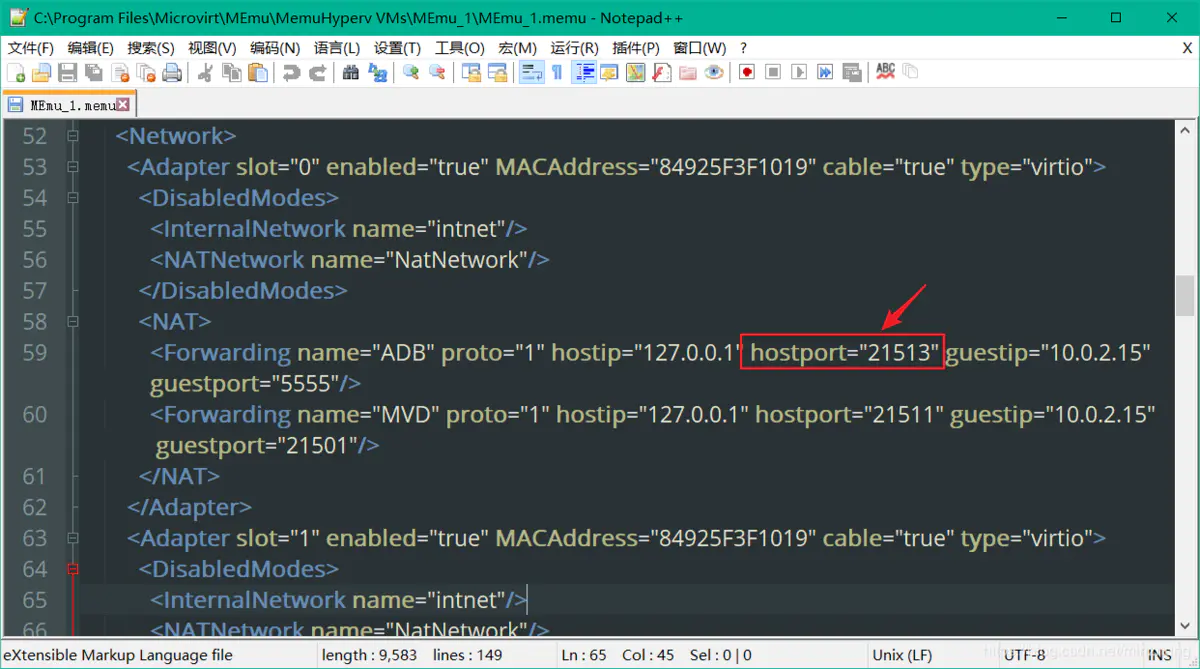Redo the last undone edit
The image size is (1200, 669).
tap(317, 72)
